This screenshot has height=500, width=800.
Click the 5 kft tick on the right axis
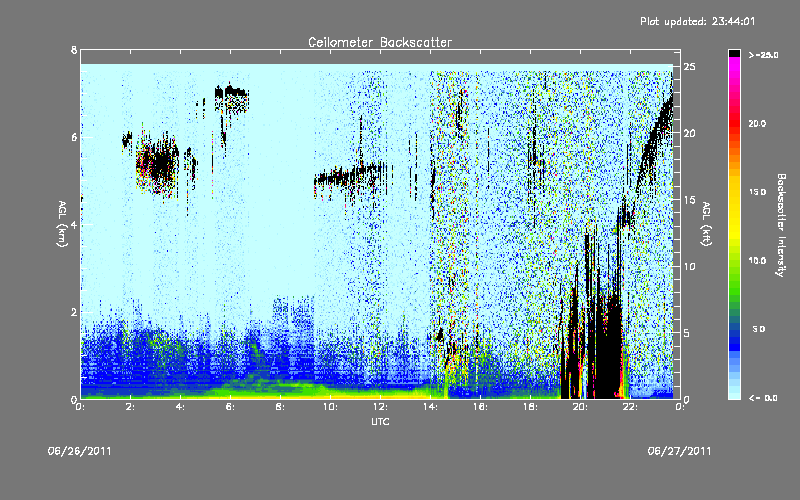coord(687,333)
